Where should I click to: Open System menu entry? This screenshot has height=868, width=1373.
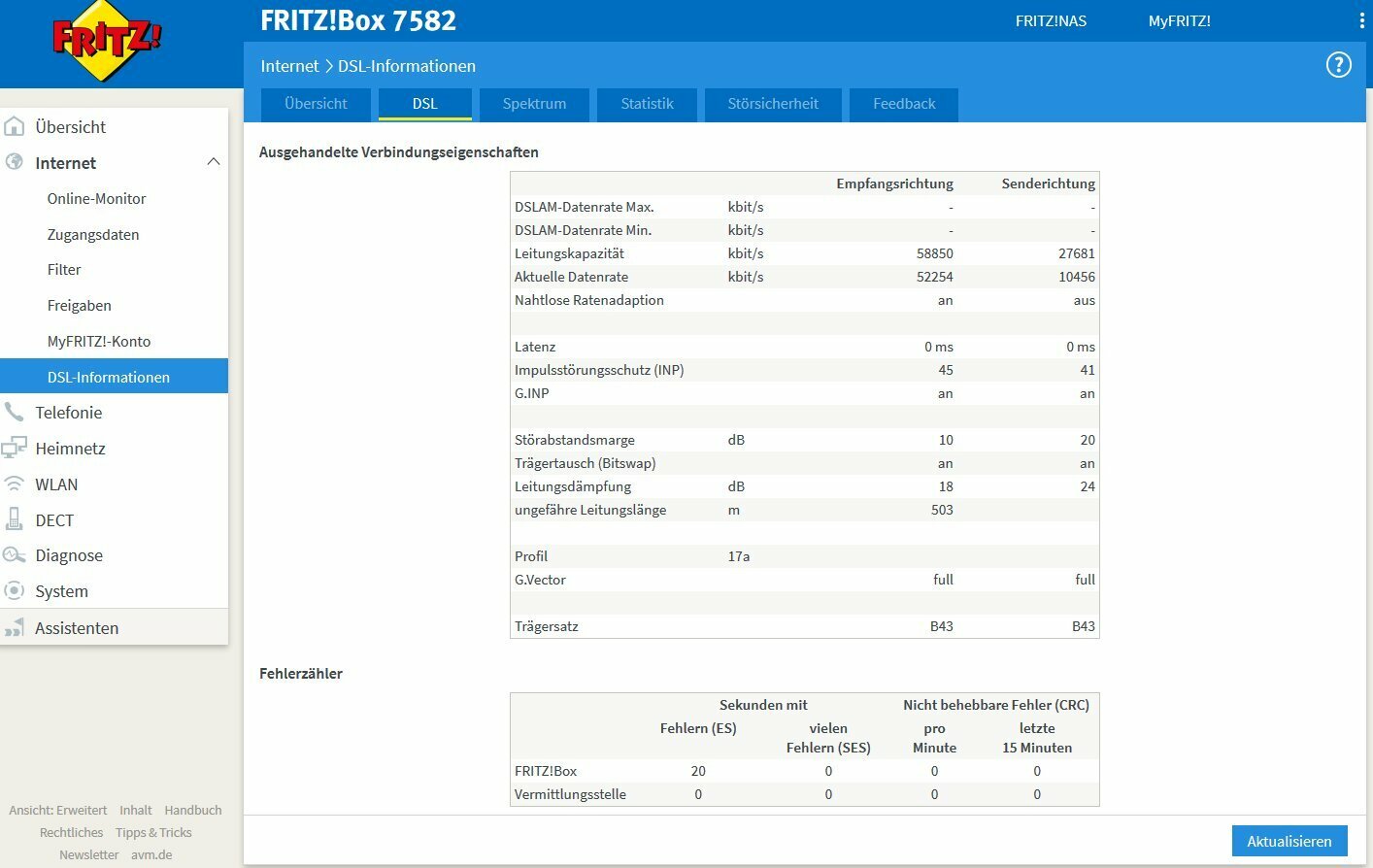(61, 590)
